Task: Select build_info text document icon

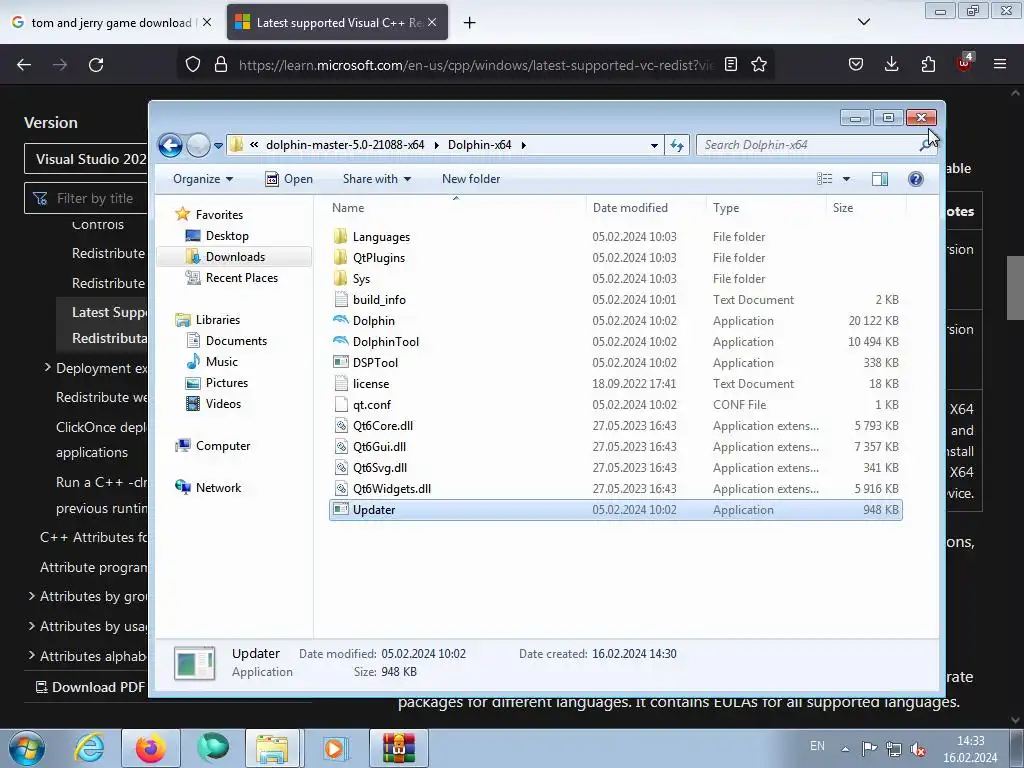Action: tap(340, 300)
